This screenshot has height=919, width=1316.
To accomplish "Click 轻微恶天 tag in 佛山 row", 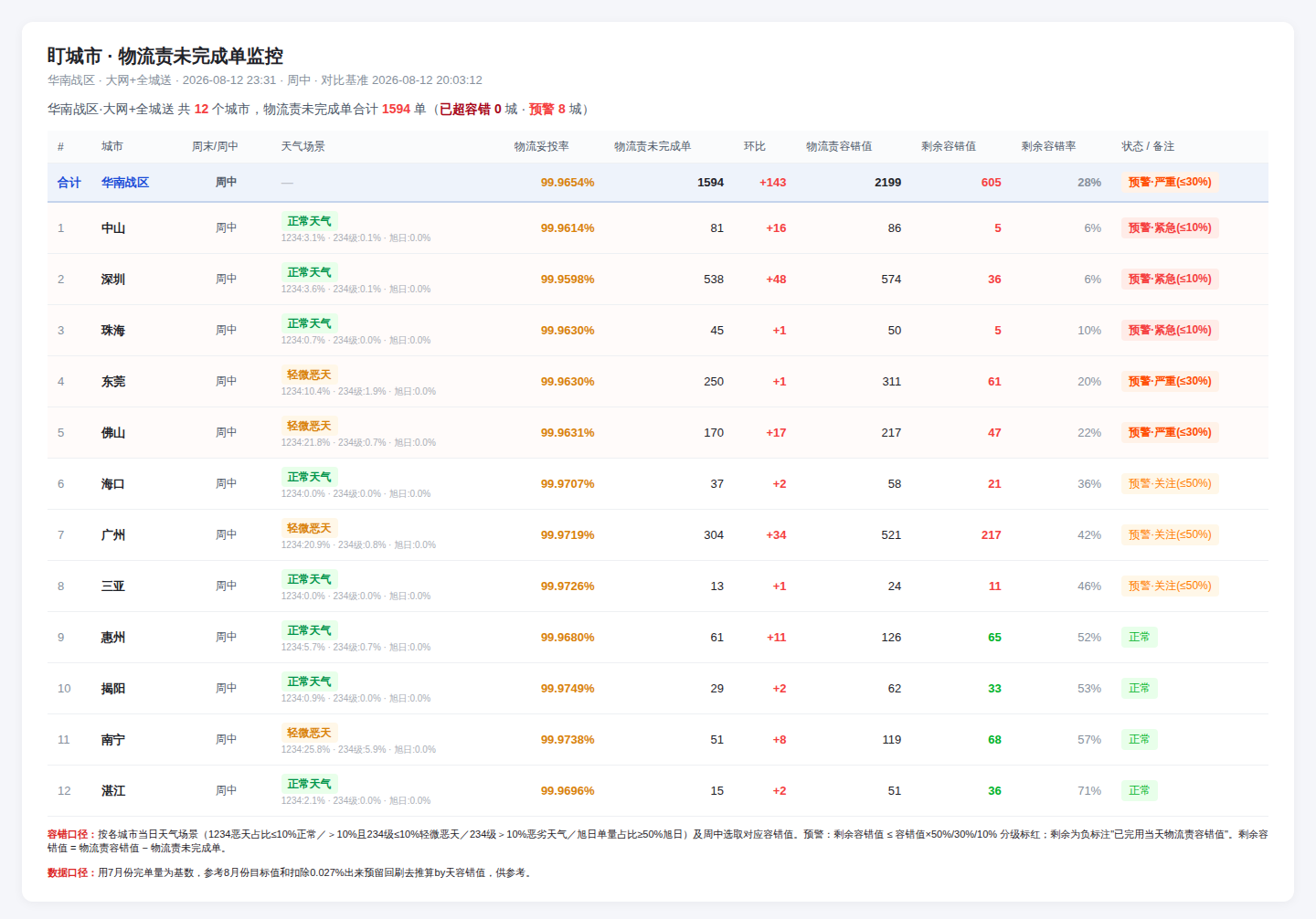I will [310, 426].
